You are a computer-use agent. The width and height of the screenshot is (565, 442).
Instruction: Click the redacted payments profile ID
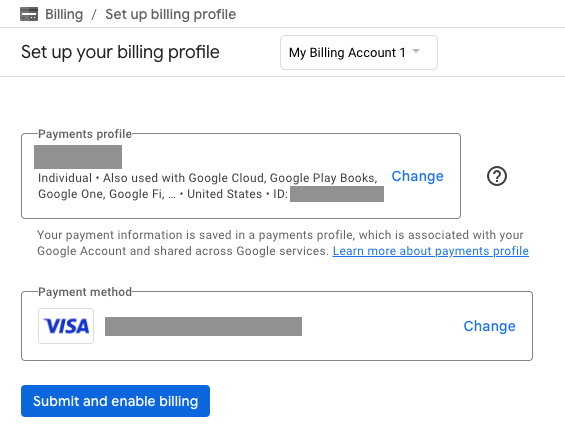click(337, 194)
